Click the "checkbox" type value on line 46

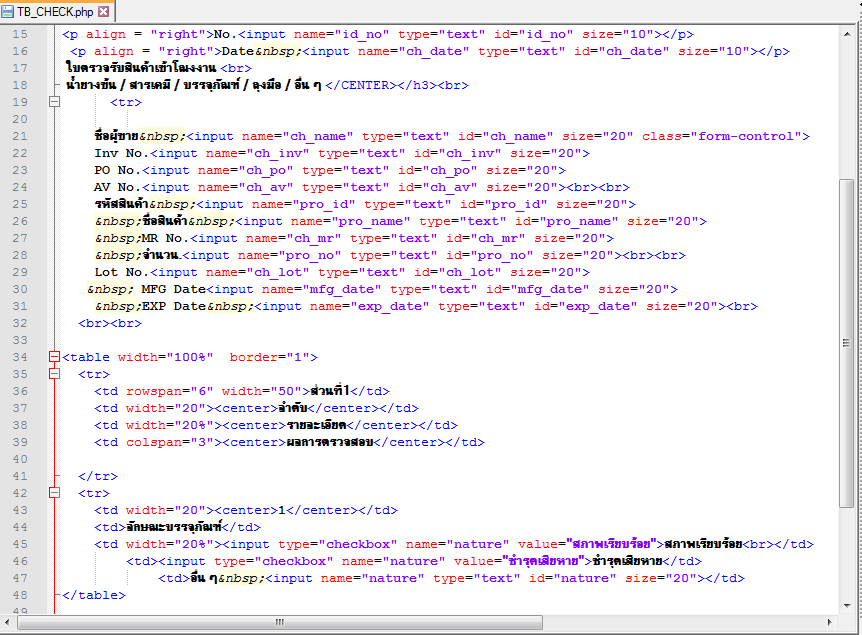(x=294, y=561)
